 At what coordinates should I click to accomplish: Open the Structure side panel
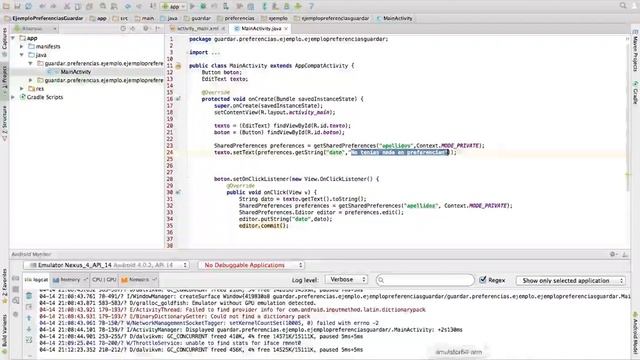4,123
